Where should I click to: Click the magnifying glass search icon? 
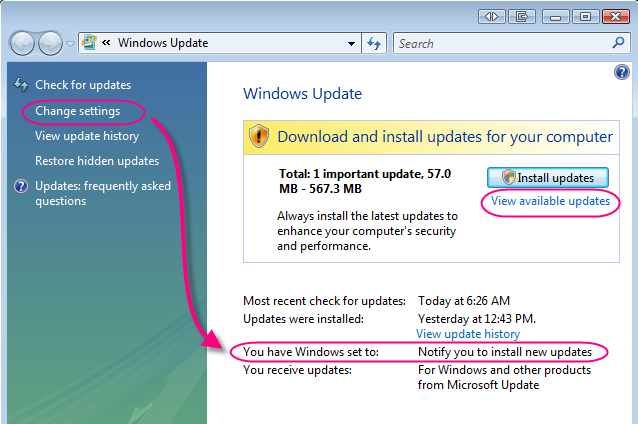click(619, 44)
